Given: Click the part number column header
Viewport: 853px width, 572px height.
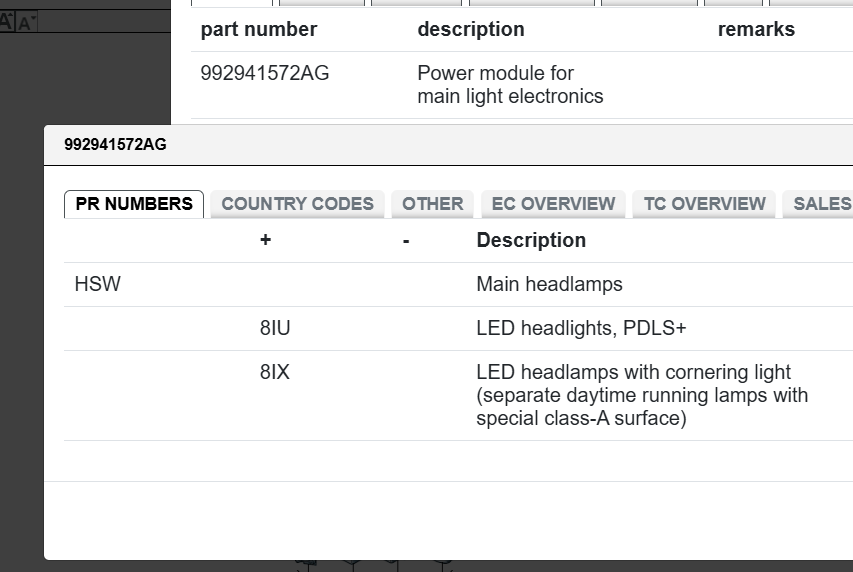Looking at the screenshot, I should click(259, 30).
